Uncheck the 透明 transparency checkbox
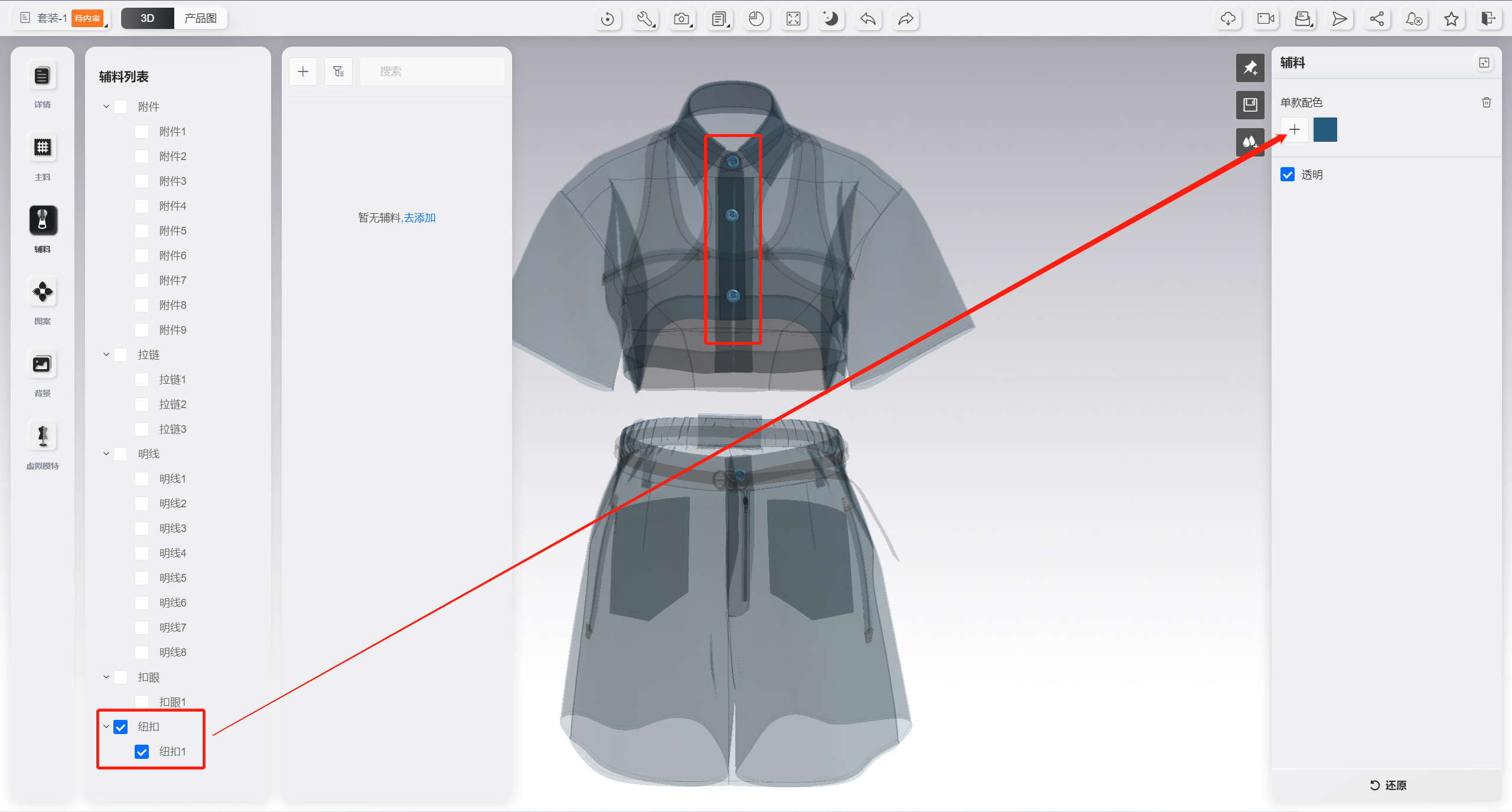The height and width of the screenshot is (812, 1512). pos(1288,175)
